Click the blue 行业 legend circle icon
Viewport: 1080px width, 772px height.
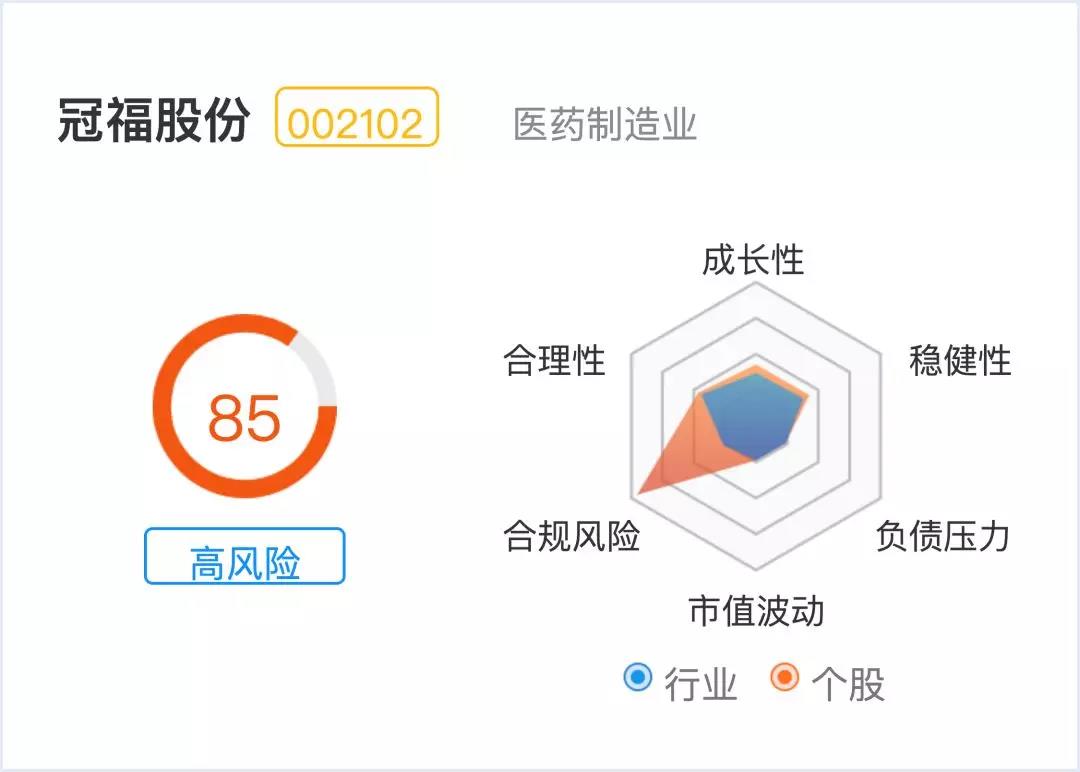coord(637,677)
